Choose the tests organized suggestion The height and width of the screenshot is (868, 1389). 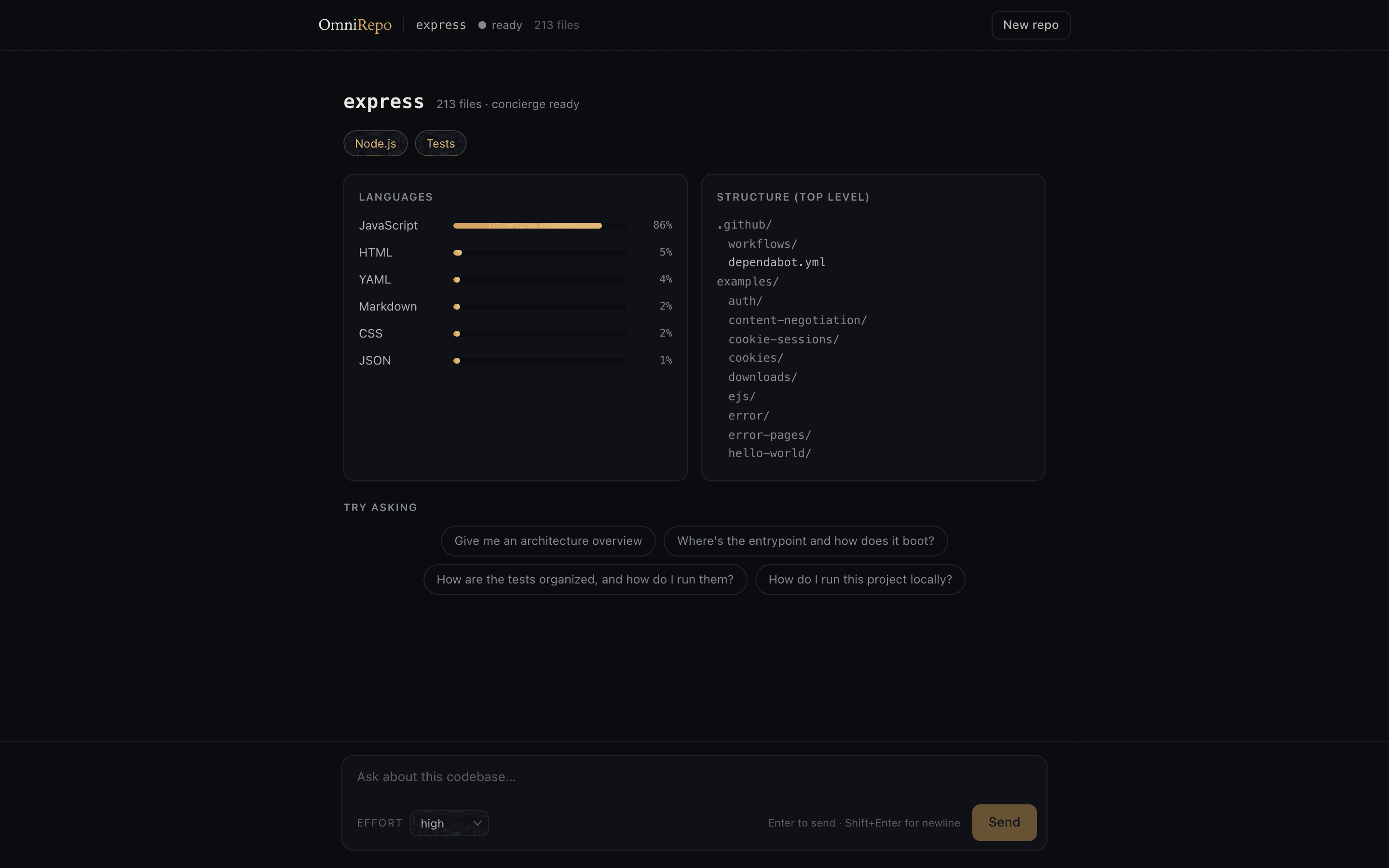[x=585, y=579]
